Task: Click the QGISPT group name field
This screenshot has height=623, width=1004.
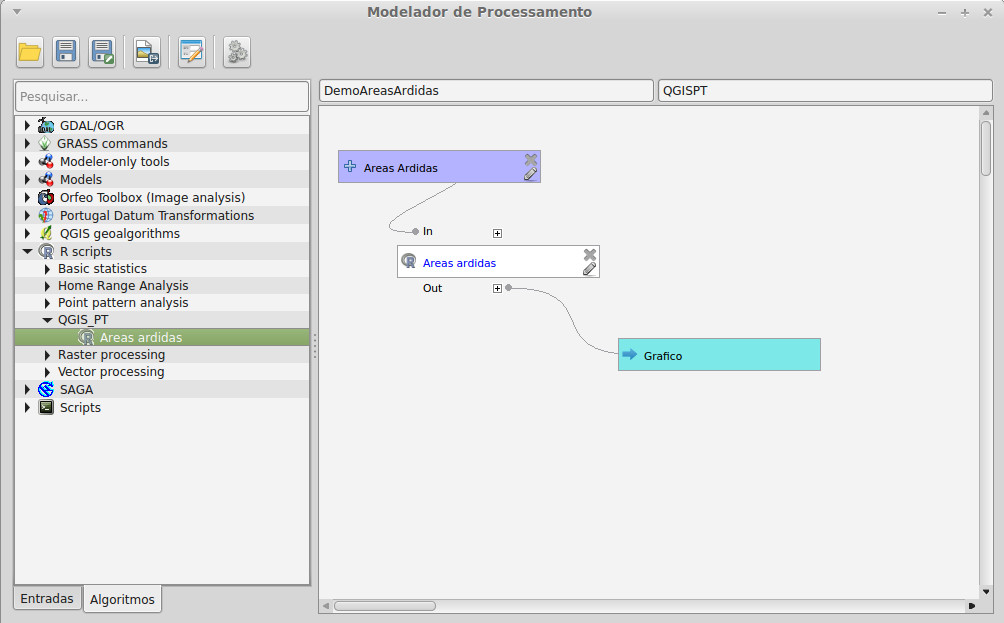Action: pos(825,90)
